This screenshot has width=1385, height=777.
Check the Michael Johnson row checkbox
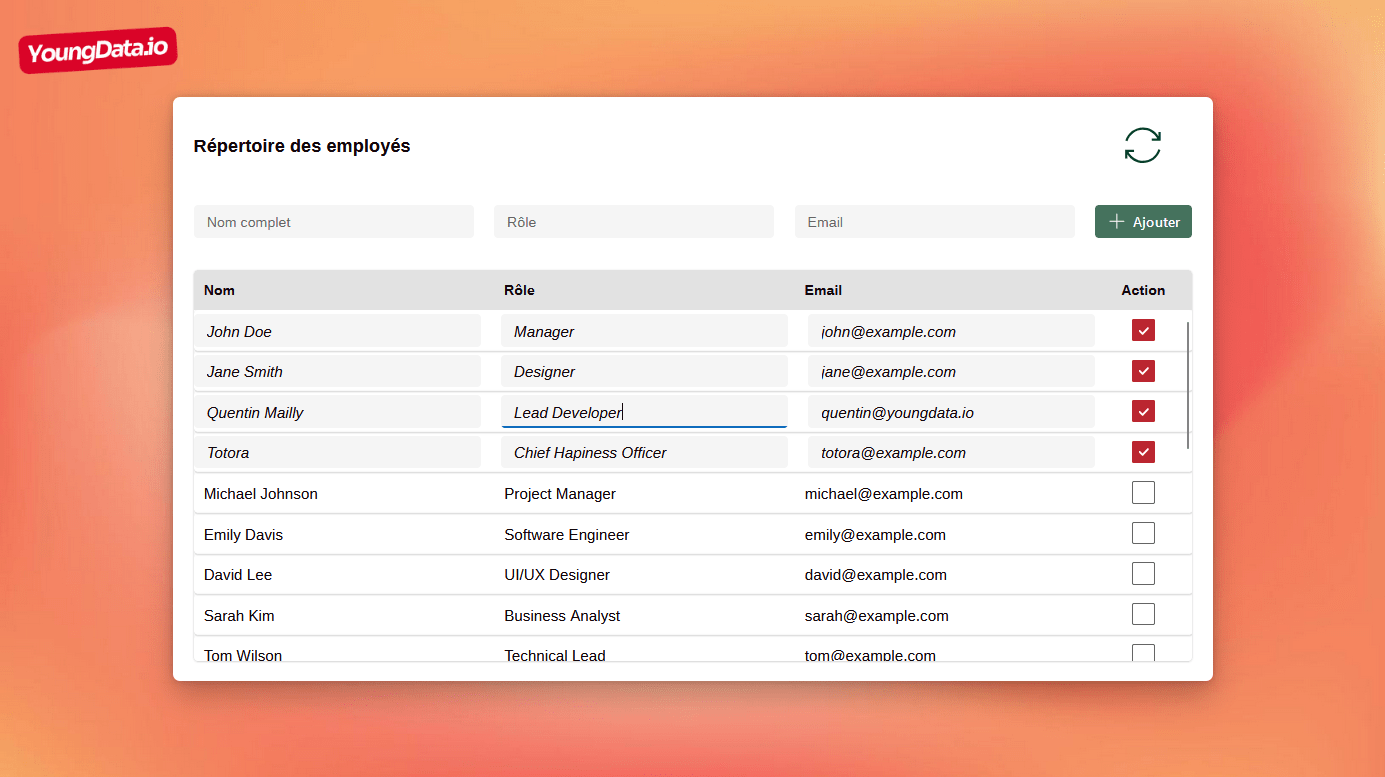point(1143,492)
